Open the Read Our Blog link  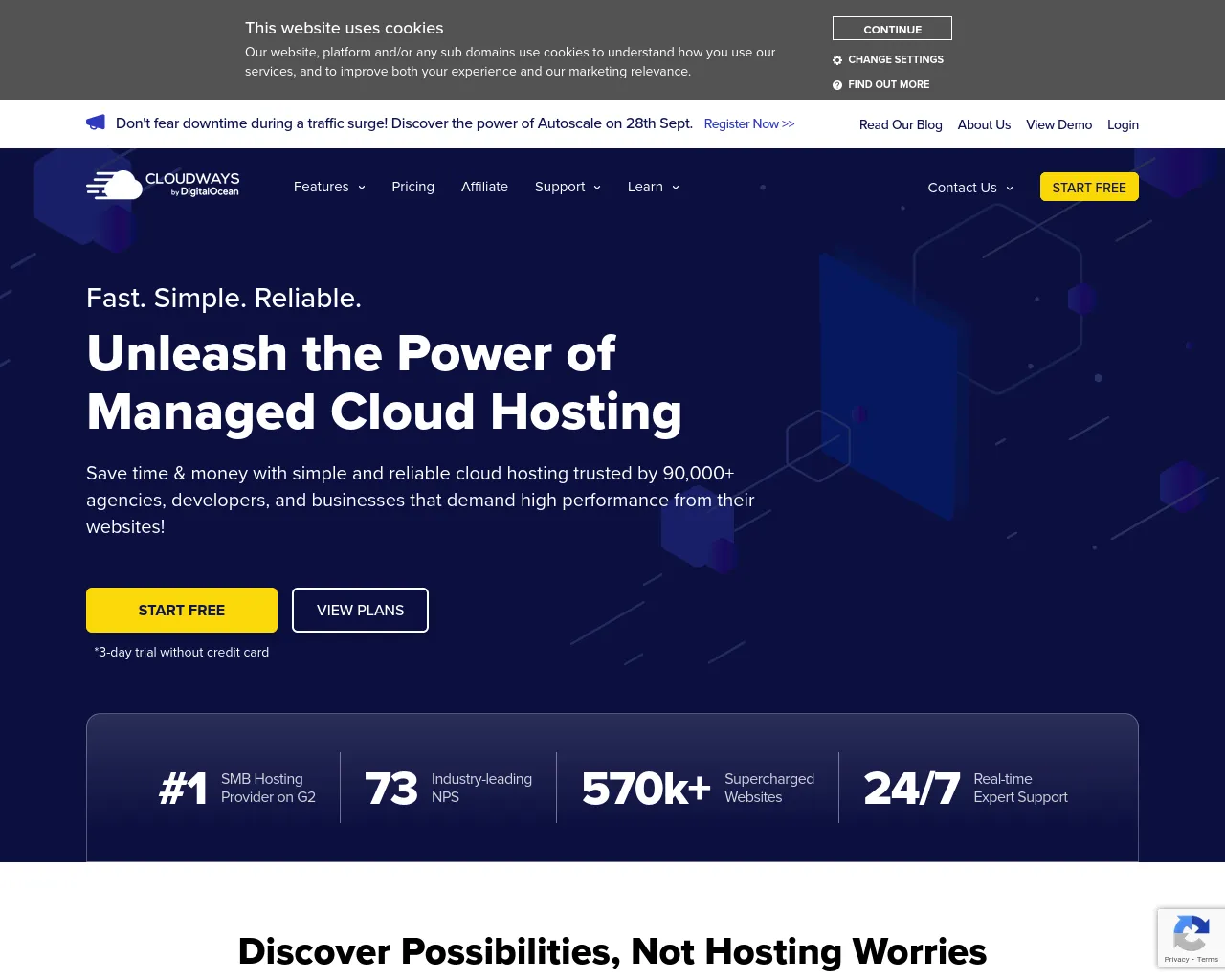pyautogui.click(x=901, y=125)
